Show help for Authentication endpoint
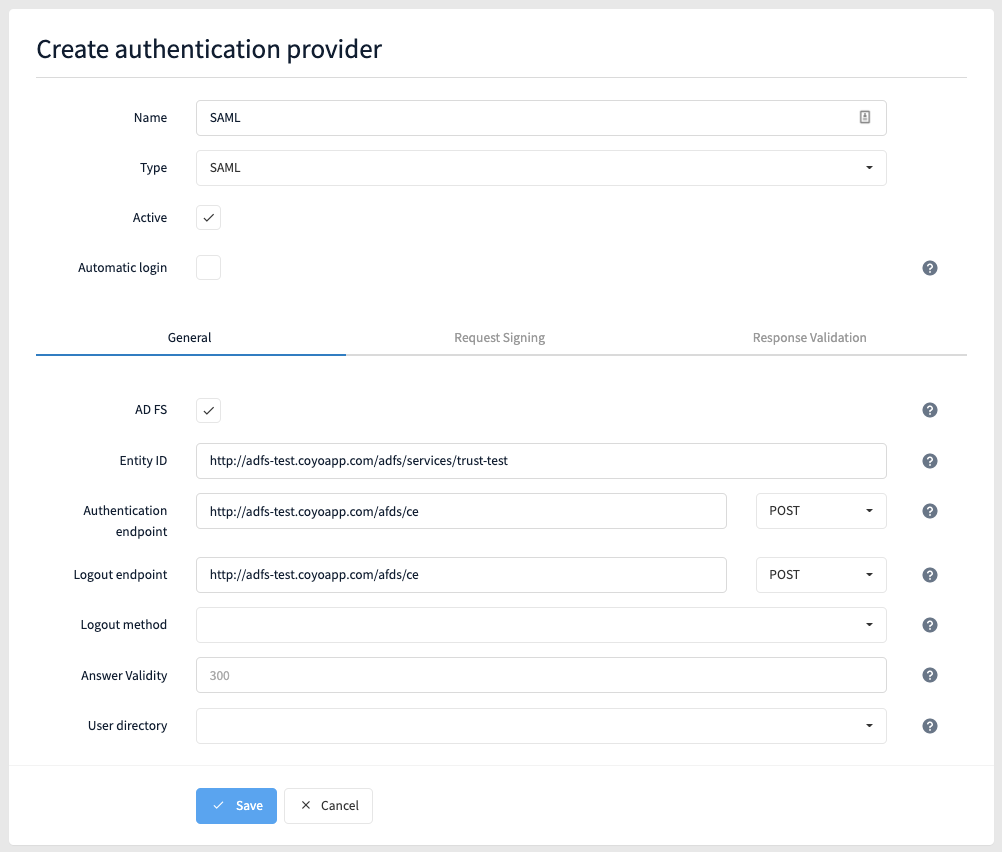 [x=929, y=511]
